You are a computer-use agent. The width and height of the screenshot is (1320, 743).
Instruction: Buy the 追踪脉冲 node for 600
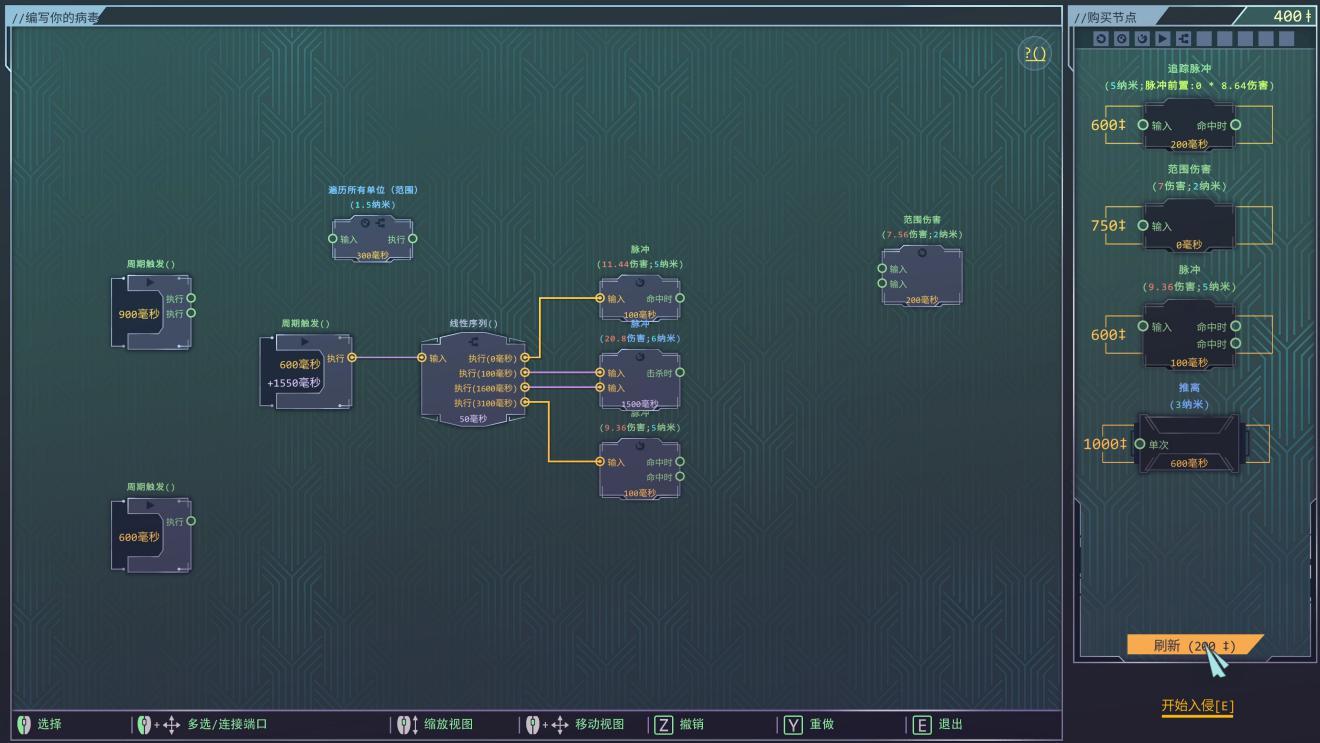(1189, 126)
